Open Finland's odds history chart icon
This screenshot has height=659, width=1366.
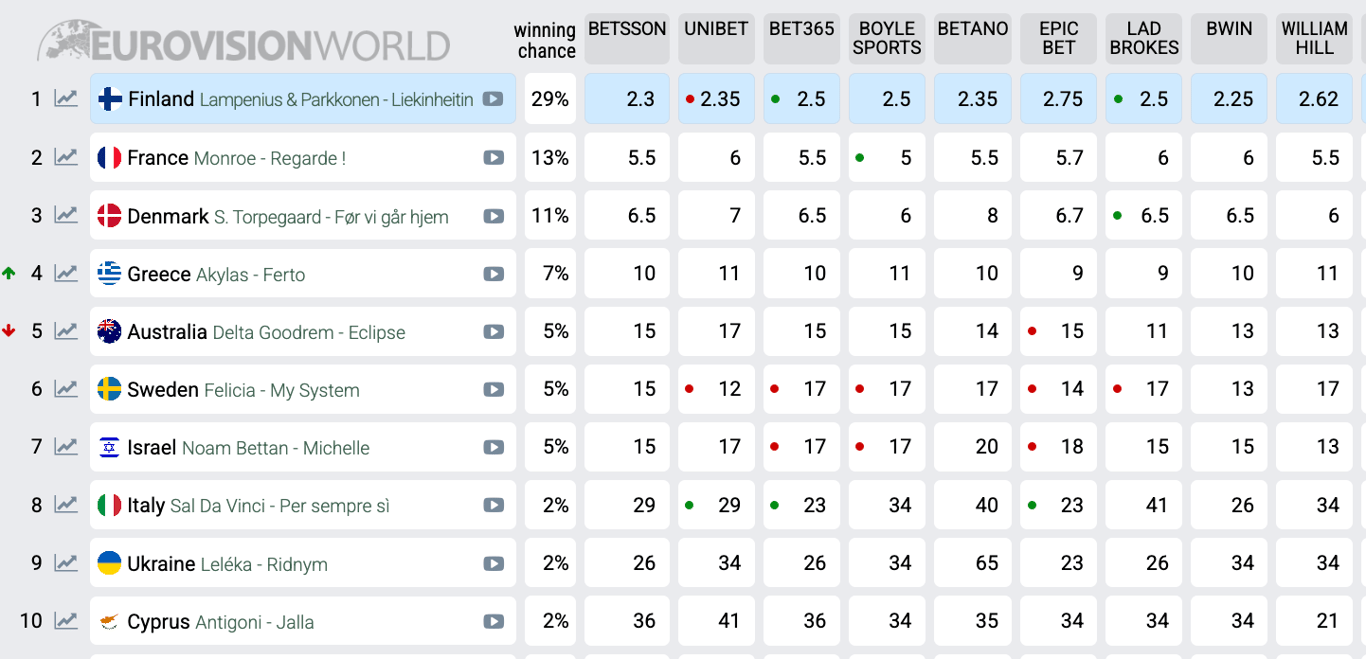point(66,98)
